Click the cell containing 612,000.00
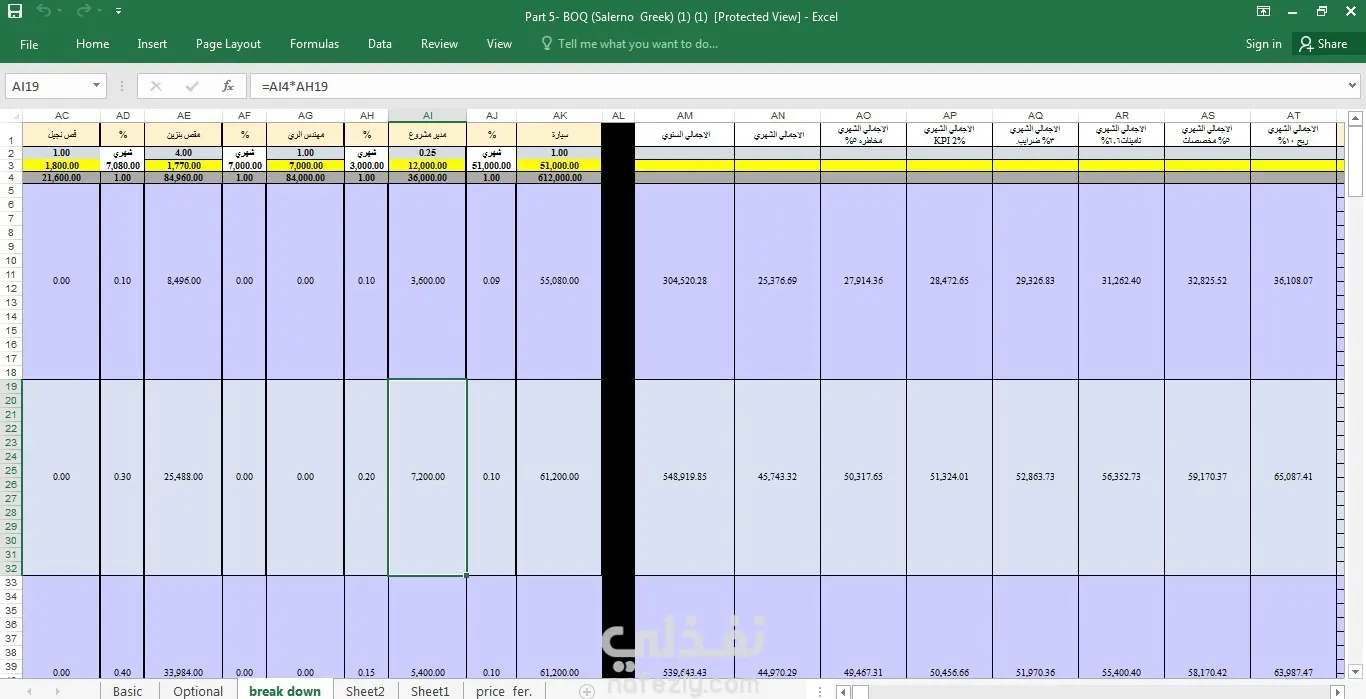 (x=559, y=177)
